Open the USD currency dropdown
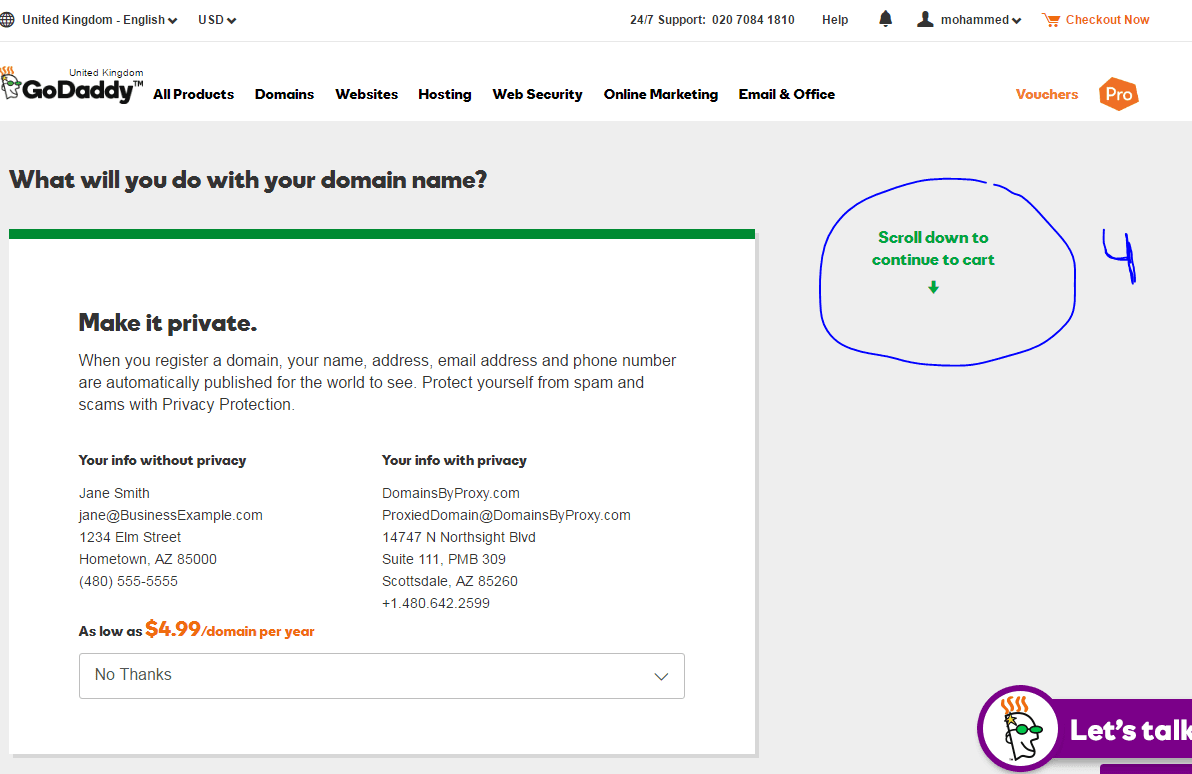This screenshot has height=774, width=1192. (216, 20)
